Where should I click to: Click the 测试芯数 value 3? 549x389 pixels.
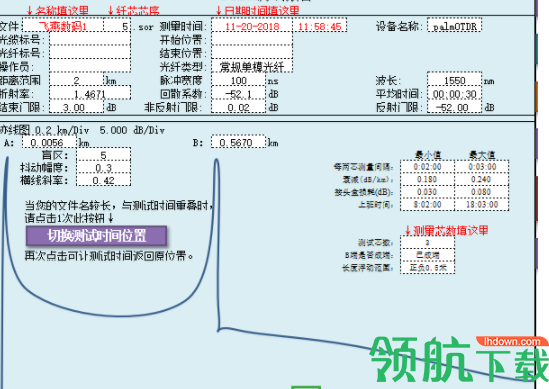click(x=427, y=242)
